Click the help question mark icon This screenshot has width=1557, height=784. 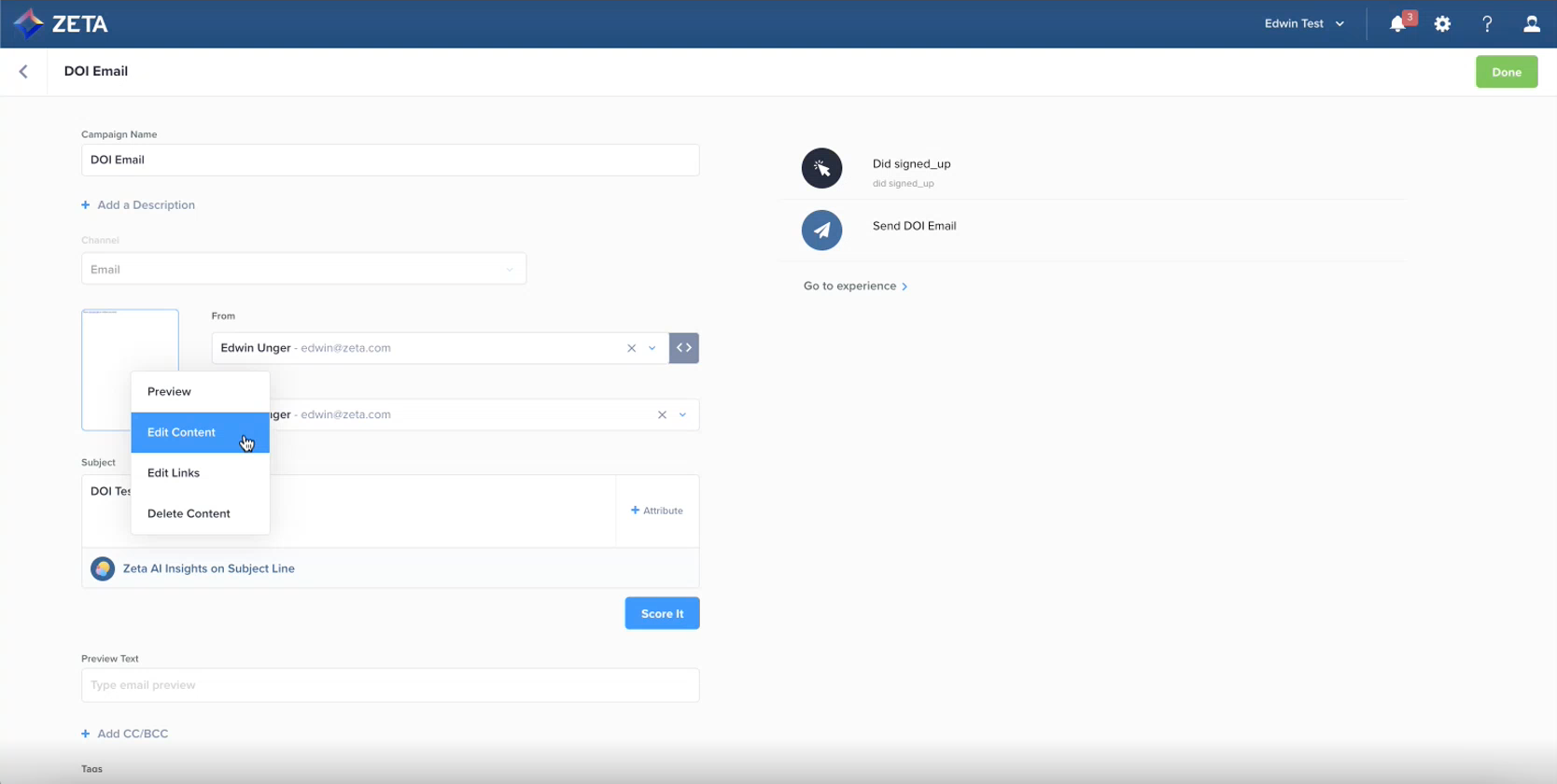(x=1487, y=24)
